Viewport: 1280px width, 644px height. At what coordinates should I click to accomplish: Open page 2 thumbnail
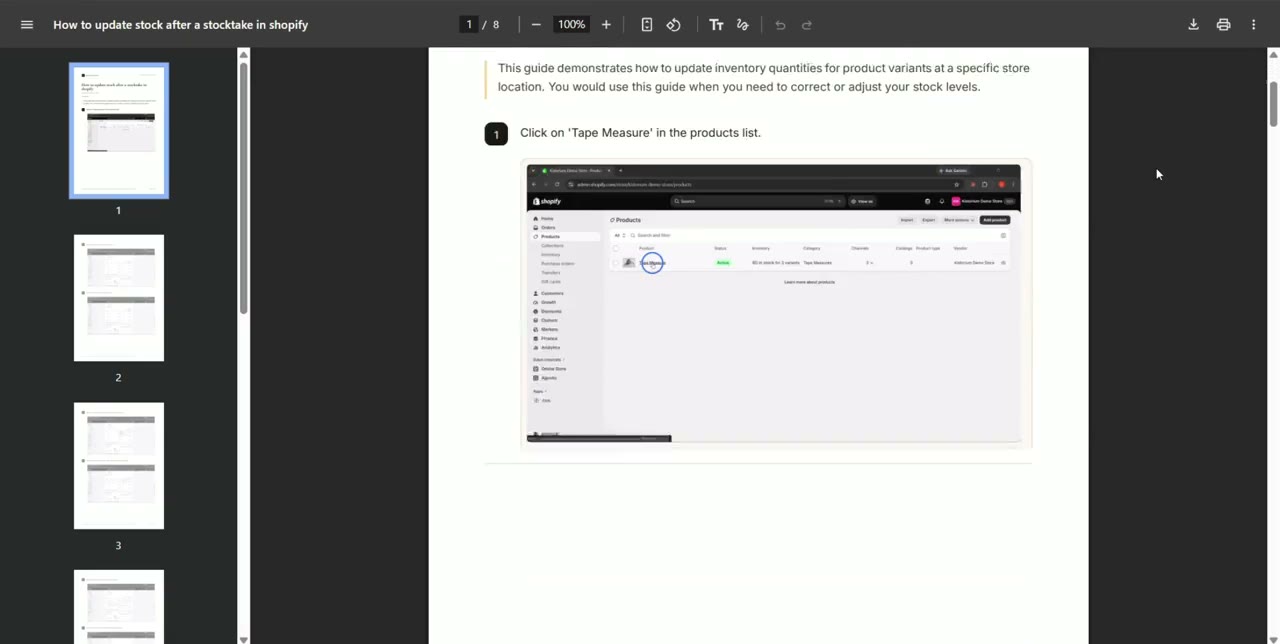pos(119,298)
